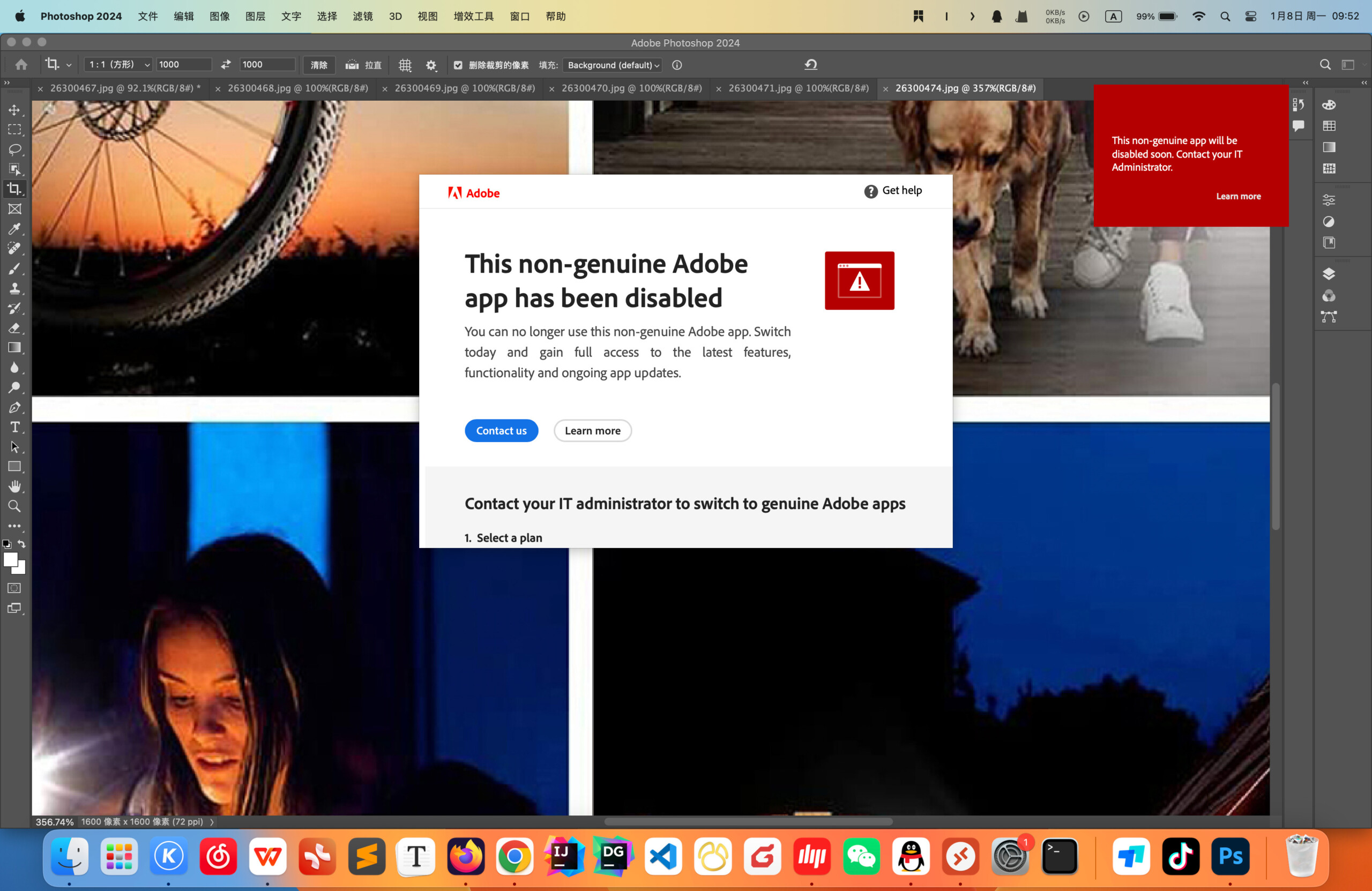Click the foreground color swatch
Image resolution: width=1372 pixels, height=891 pixels.
(x=10, y=559)
